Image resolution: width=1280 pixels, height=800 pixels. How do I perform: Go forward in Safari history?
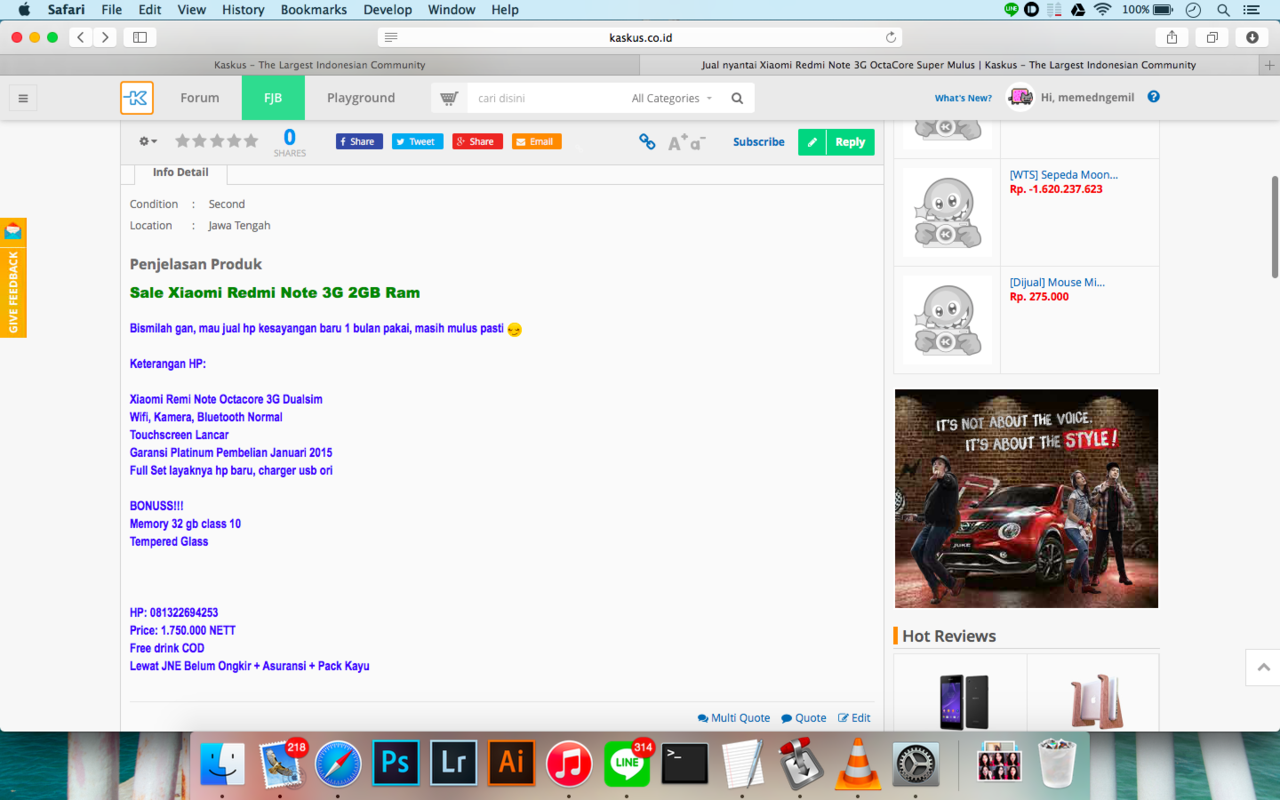pyautogui.click(x=105, y=37)
